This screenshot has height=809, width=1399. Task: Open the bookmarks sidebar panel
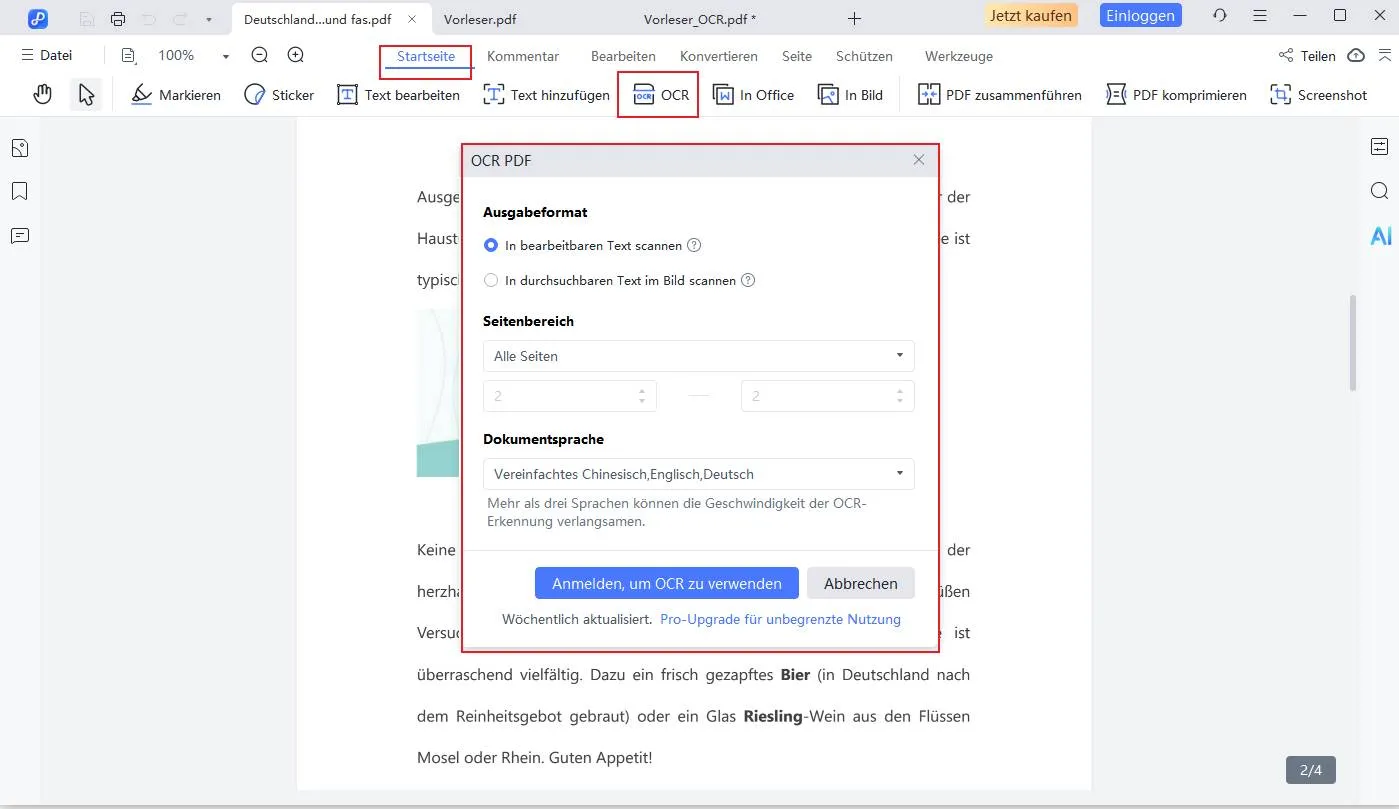19,191
